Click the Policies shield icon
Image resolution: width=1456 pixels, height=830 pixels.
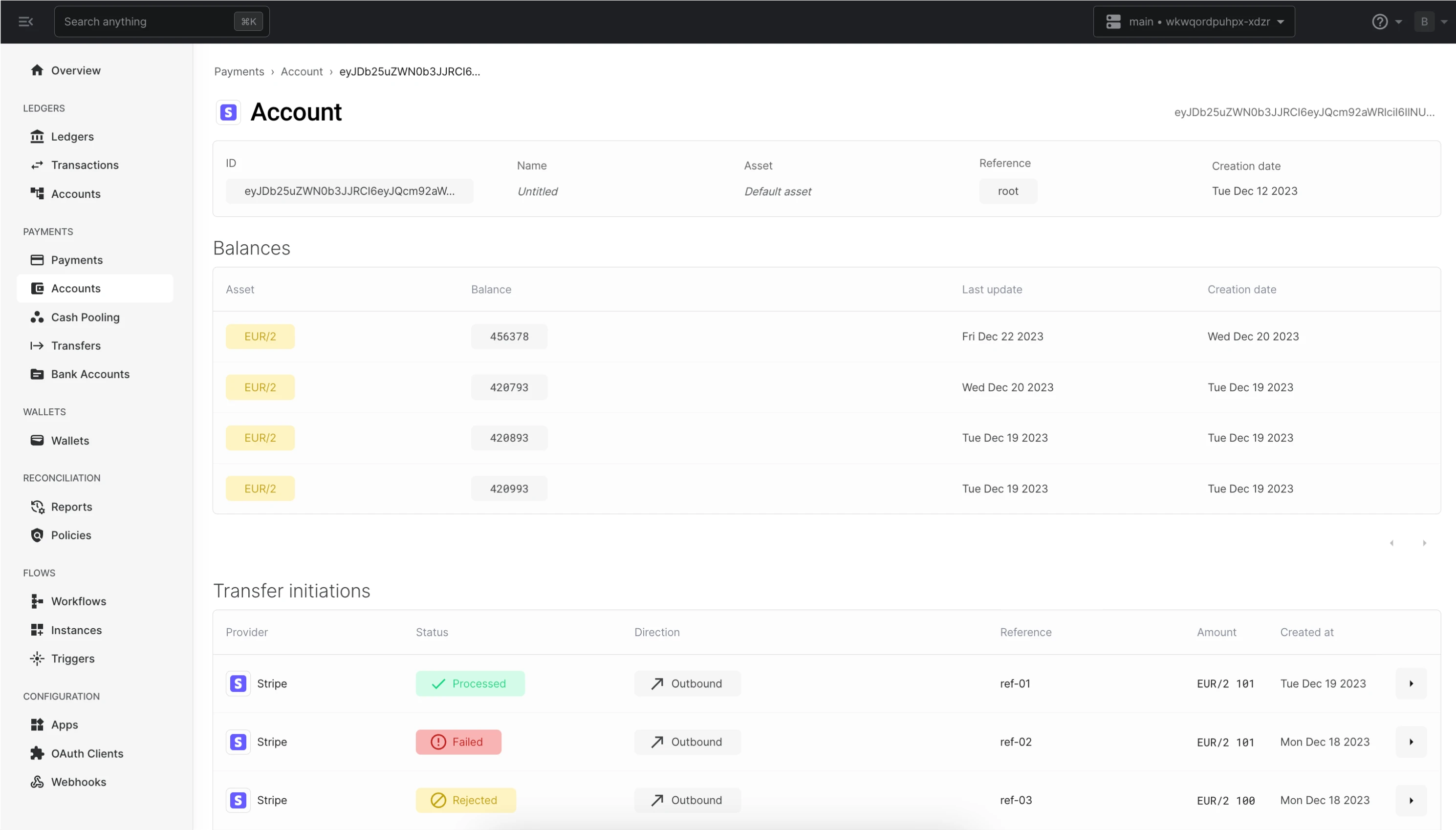(37, 535)
